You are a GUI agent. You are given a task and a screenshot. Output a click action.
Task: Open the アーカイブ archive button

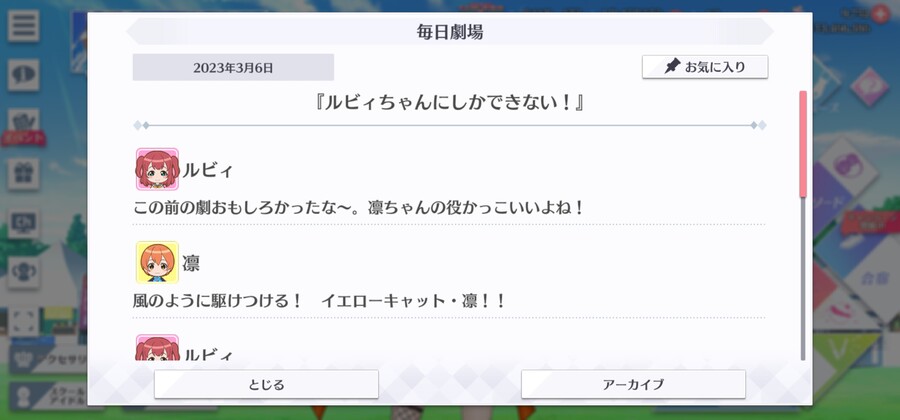coord(633,384)
